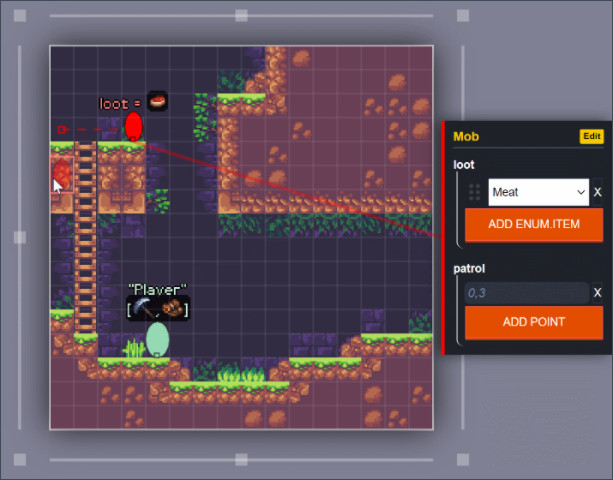Image resolution: width=613 pixels, height=480 pixels.
Task: Select the red Mob entity
Action: pyautogui.click(x=133, y=127)
